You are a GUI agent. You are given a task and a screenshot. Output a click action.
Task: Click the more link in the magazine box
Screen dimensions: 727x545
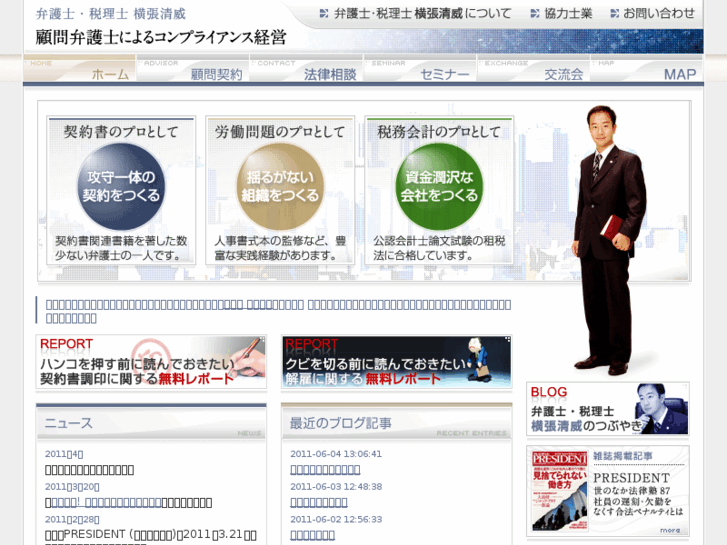point(670,530)
